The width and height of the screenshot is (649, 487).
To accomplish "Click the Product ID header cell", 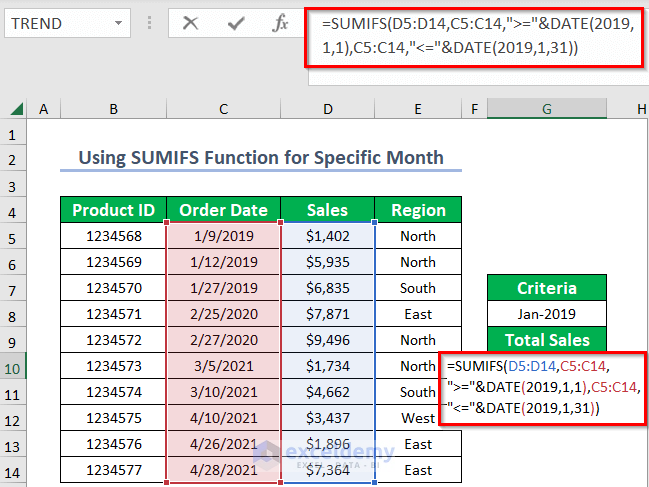I will coord(113,210).
